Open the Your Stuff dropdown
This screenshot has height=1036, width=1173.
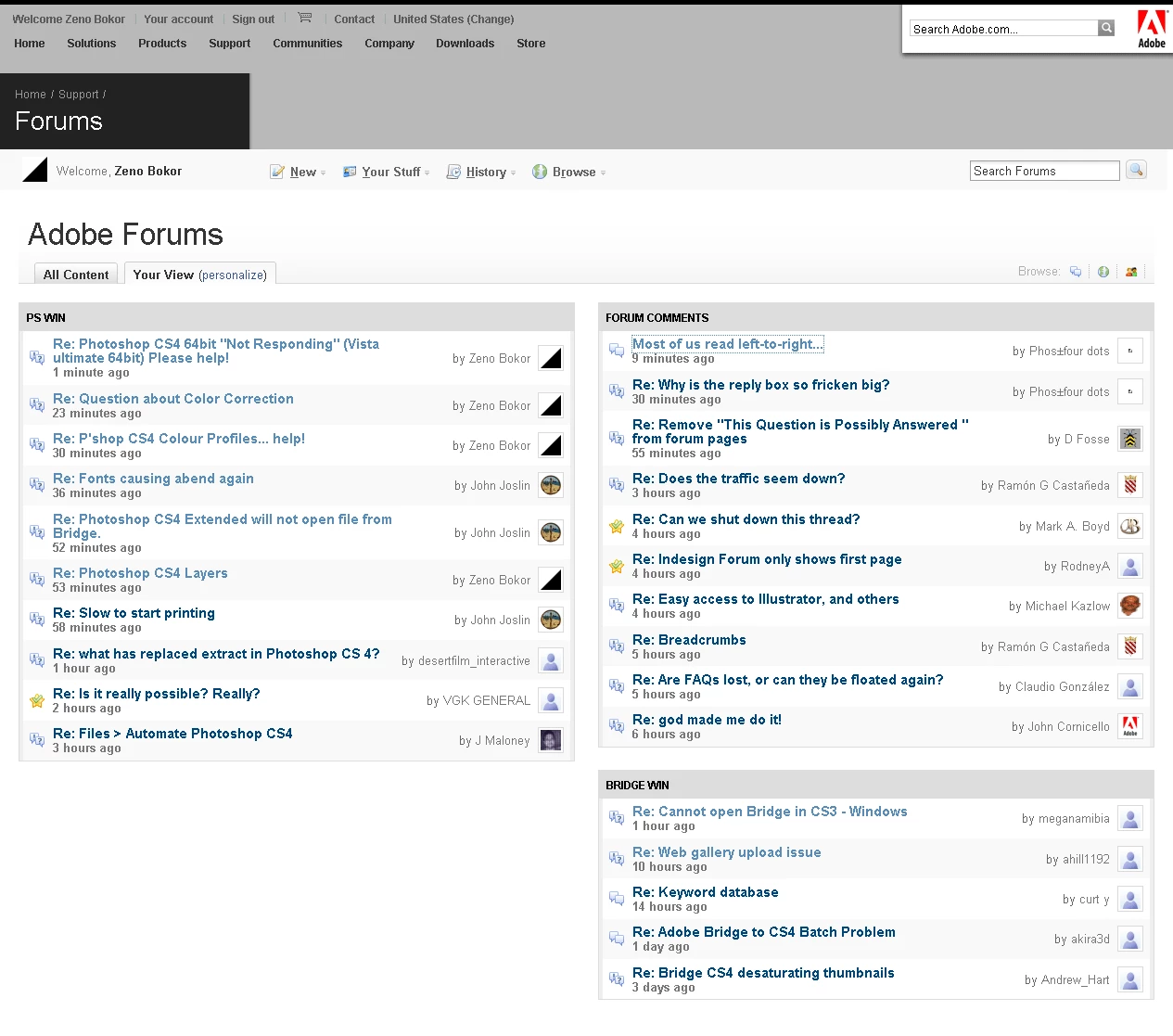[x=386, y=172]
